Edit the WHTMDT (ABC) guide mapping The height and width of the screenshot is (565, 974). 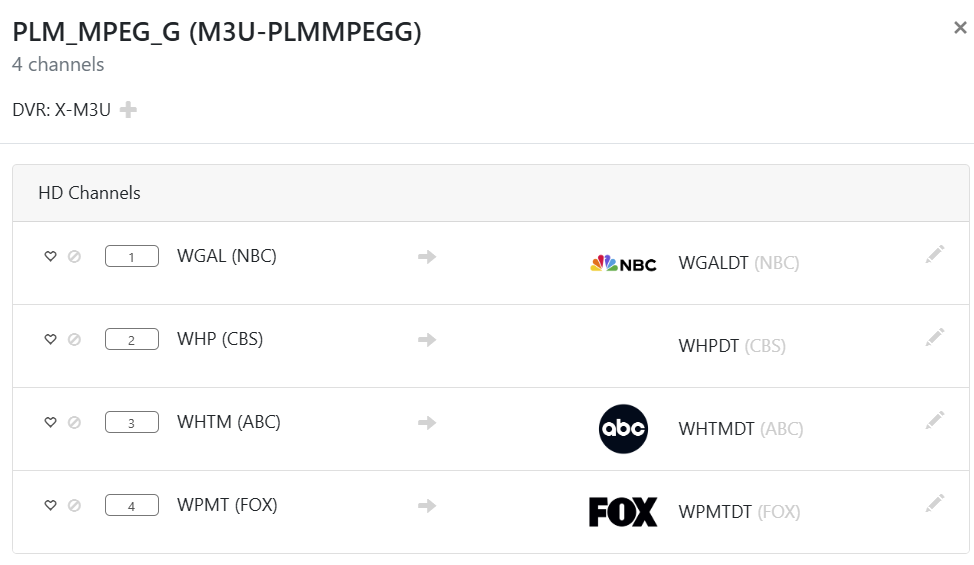[934, 421]
